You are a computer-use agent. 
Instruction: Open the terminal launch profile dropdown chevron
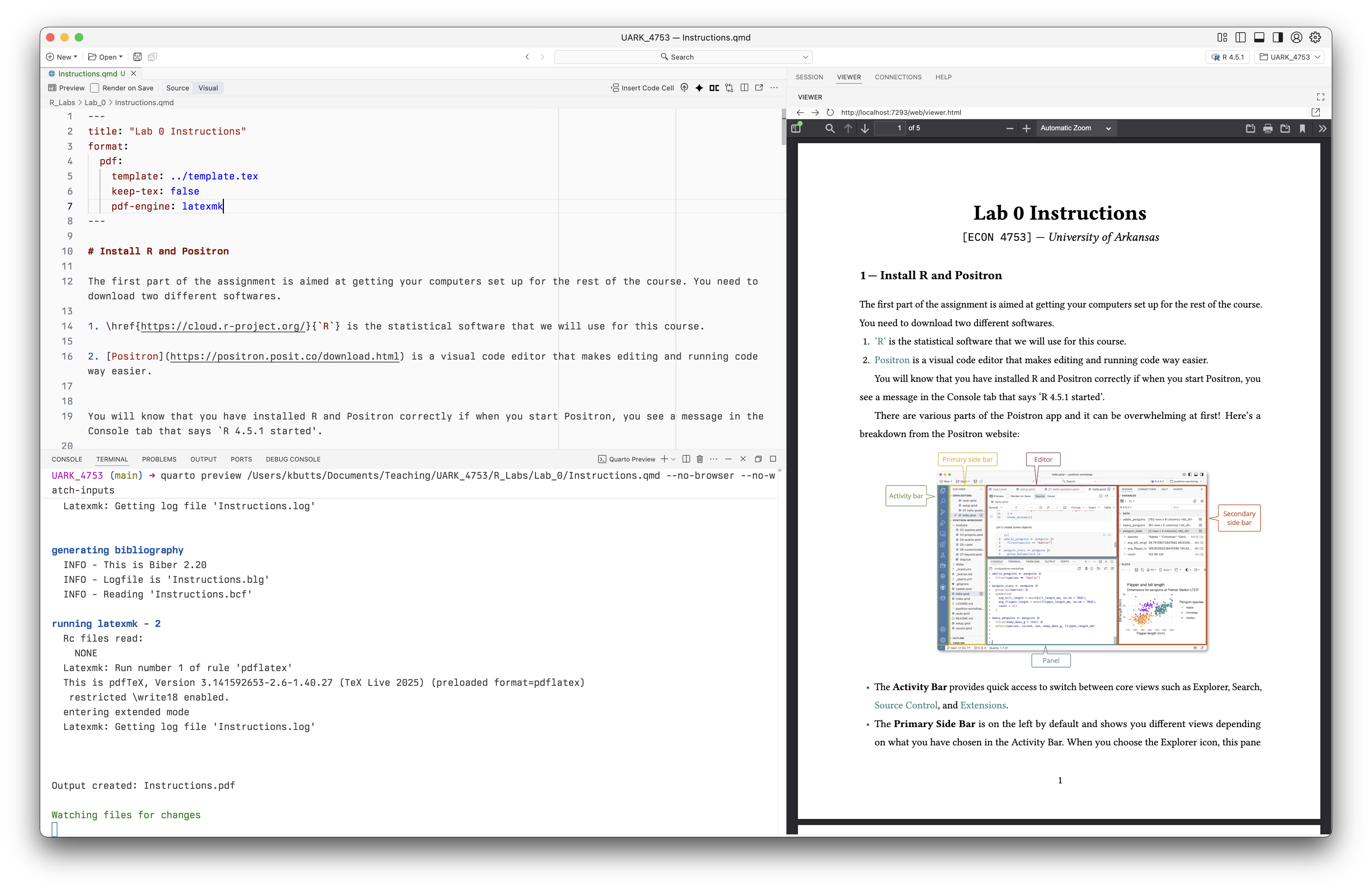[673, 459]
